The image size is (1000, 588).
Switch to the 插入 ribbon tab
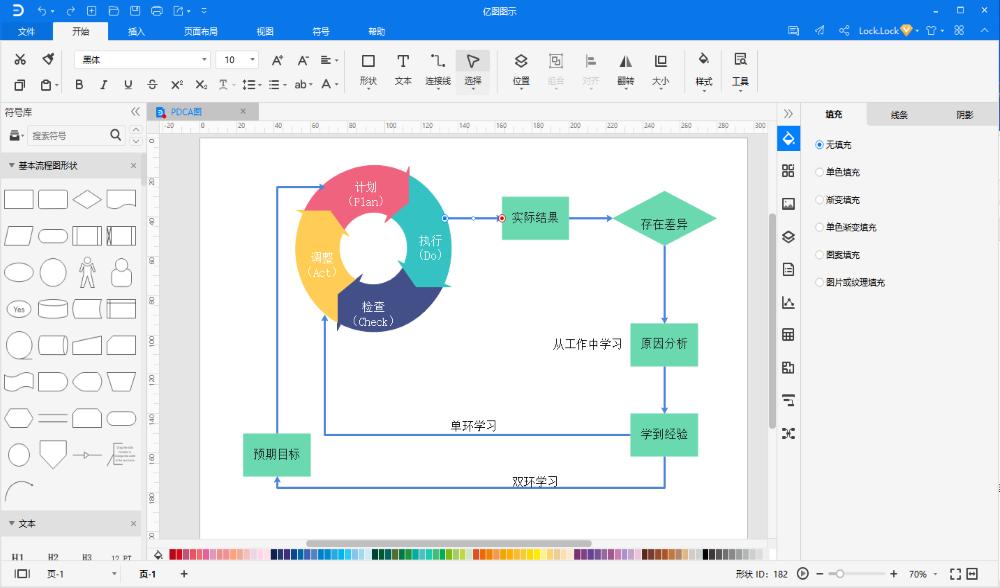[x=136, y=31]
